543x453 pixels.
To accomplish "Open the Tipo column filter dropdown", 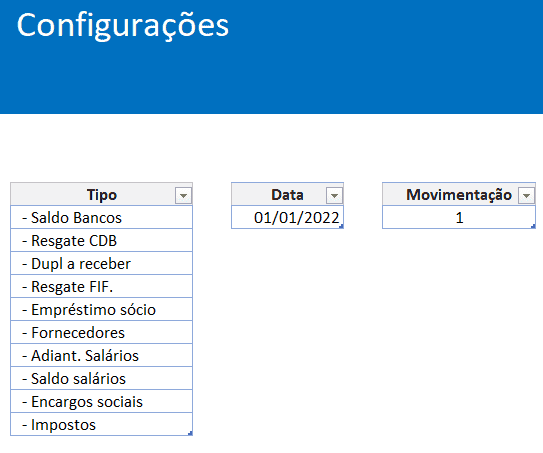I will pos(183,196).
